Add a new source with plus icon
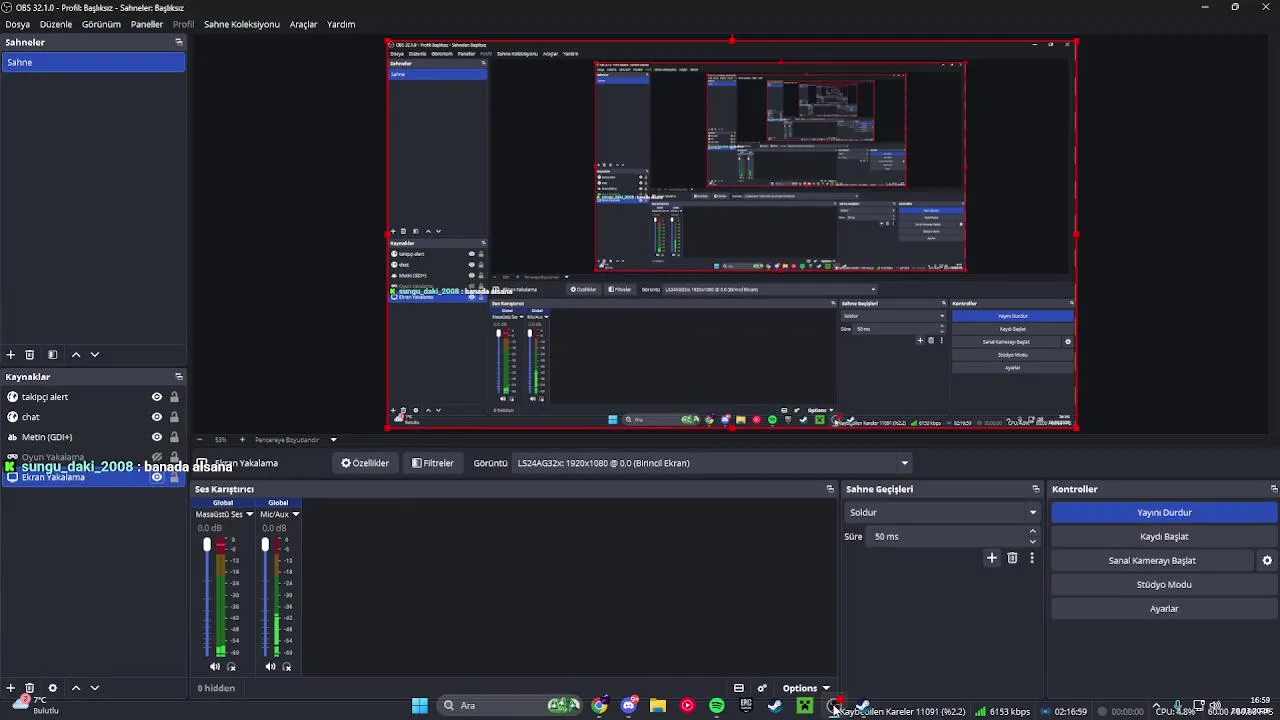The image size is (1280, 720). (11, 688)
